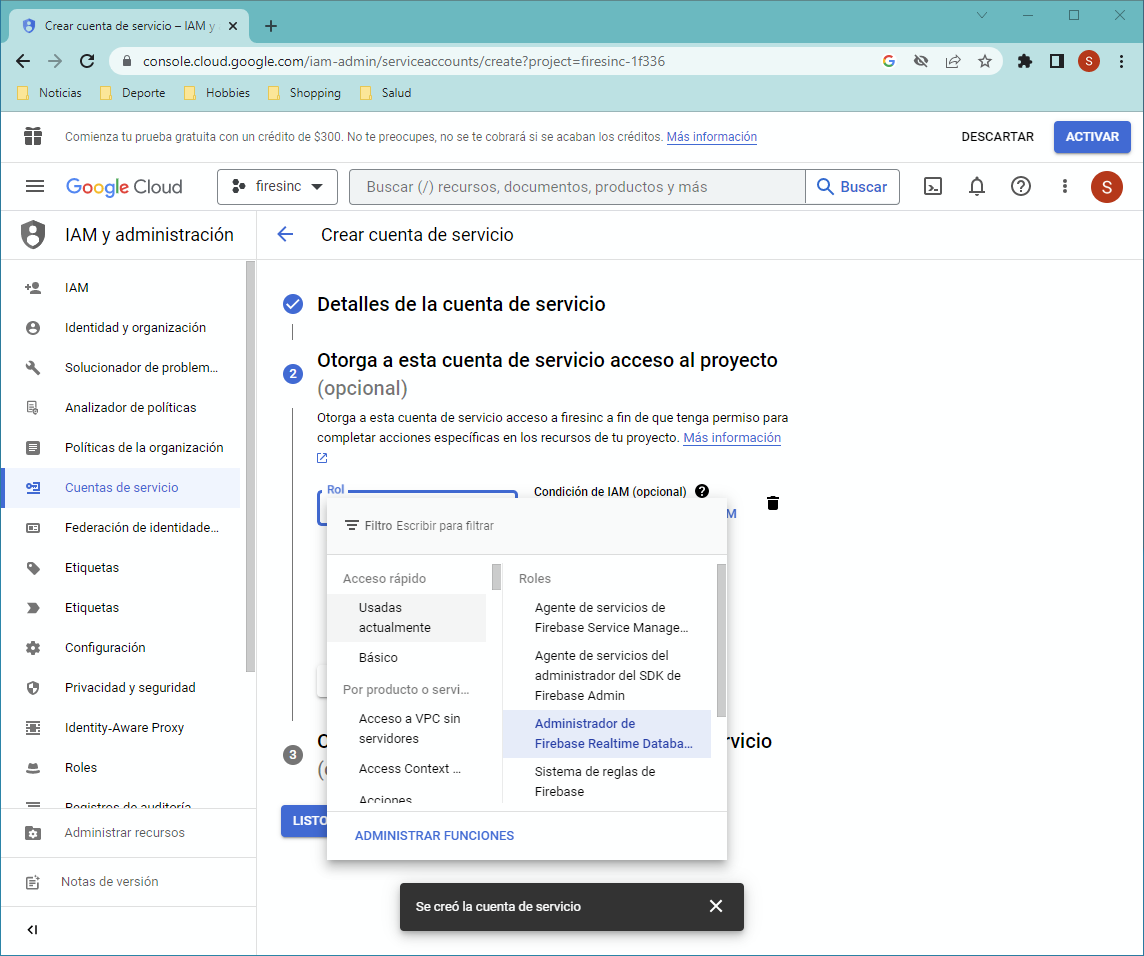Image resolution: width=1144 pixels, height=956 pixels.
Task: Open the firesinc project selector
Action: click(277, 187)
